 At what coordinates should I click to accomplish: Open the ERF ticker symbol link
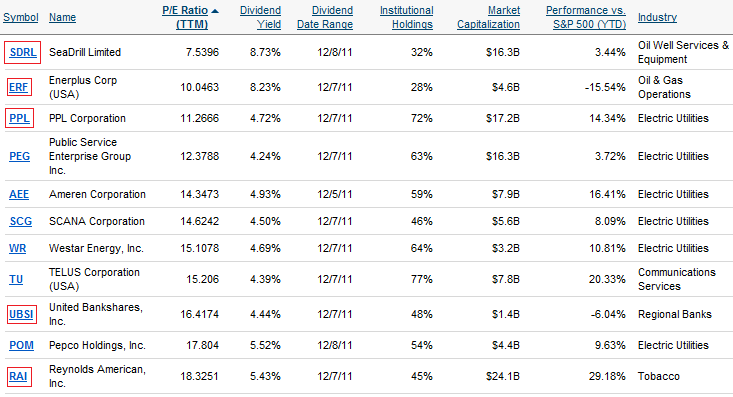19,87
